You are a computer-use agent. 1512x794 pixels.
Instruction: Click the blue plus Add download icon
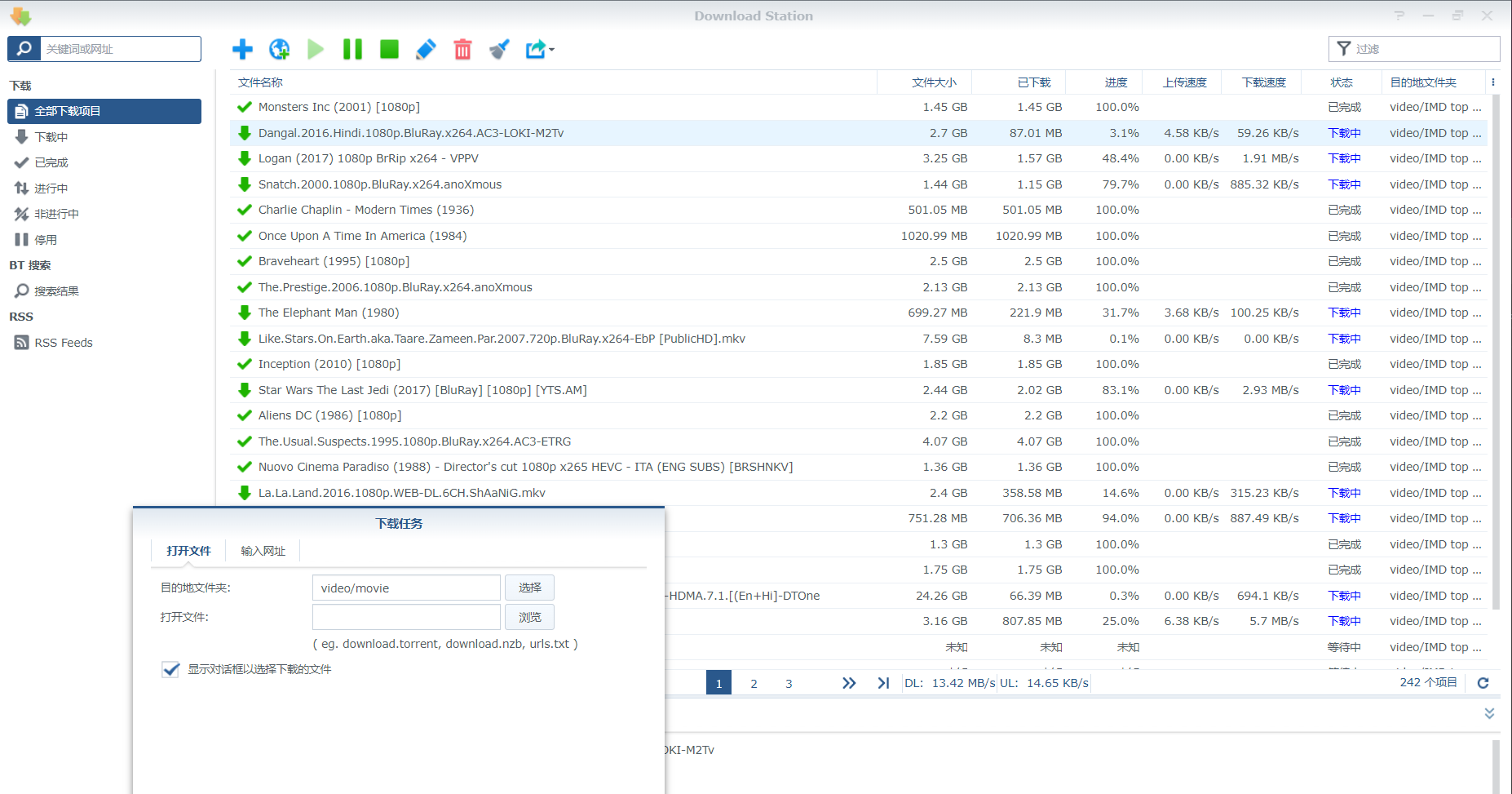pos(242,49)
